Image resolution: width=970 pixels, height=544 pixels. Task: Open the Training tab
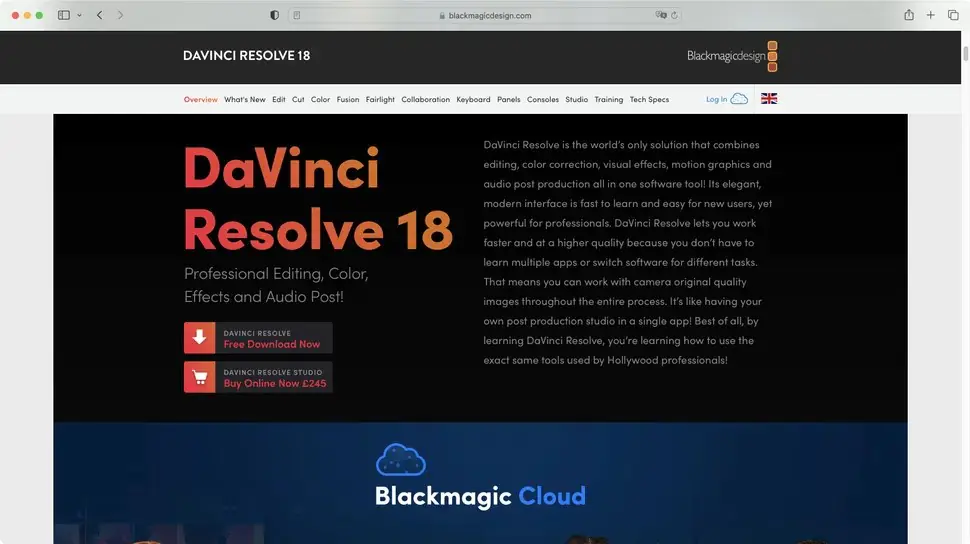tap(609, 100)
